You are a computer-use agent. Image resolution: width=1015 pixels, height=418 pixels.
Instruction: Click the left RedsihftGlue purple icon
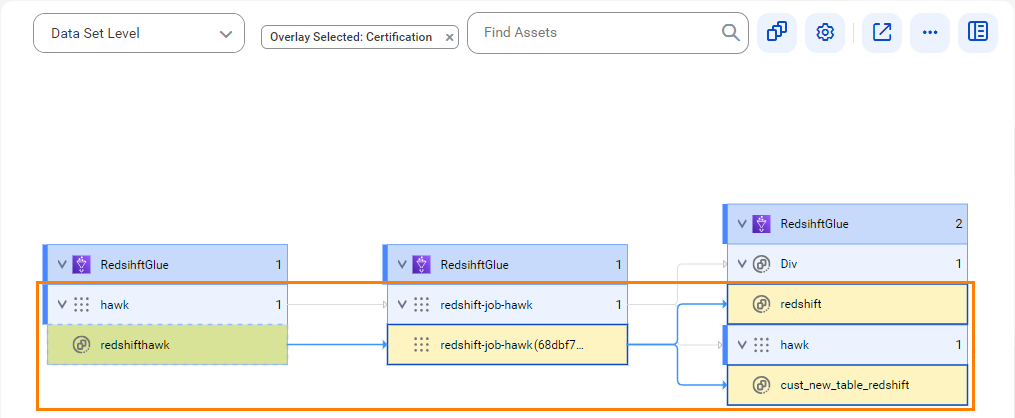point(82,264)
